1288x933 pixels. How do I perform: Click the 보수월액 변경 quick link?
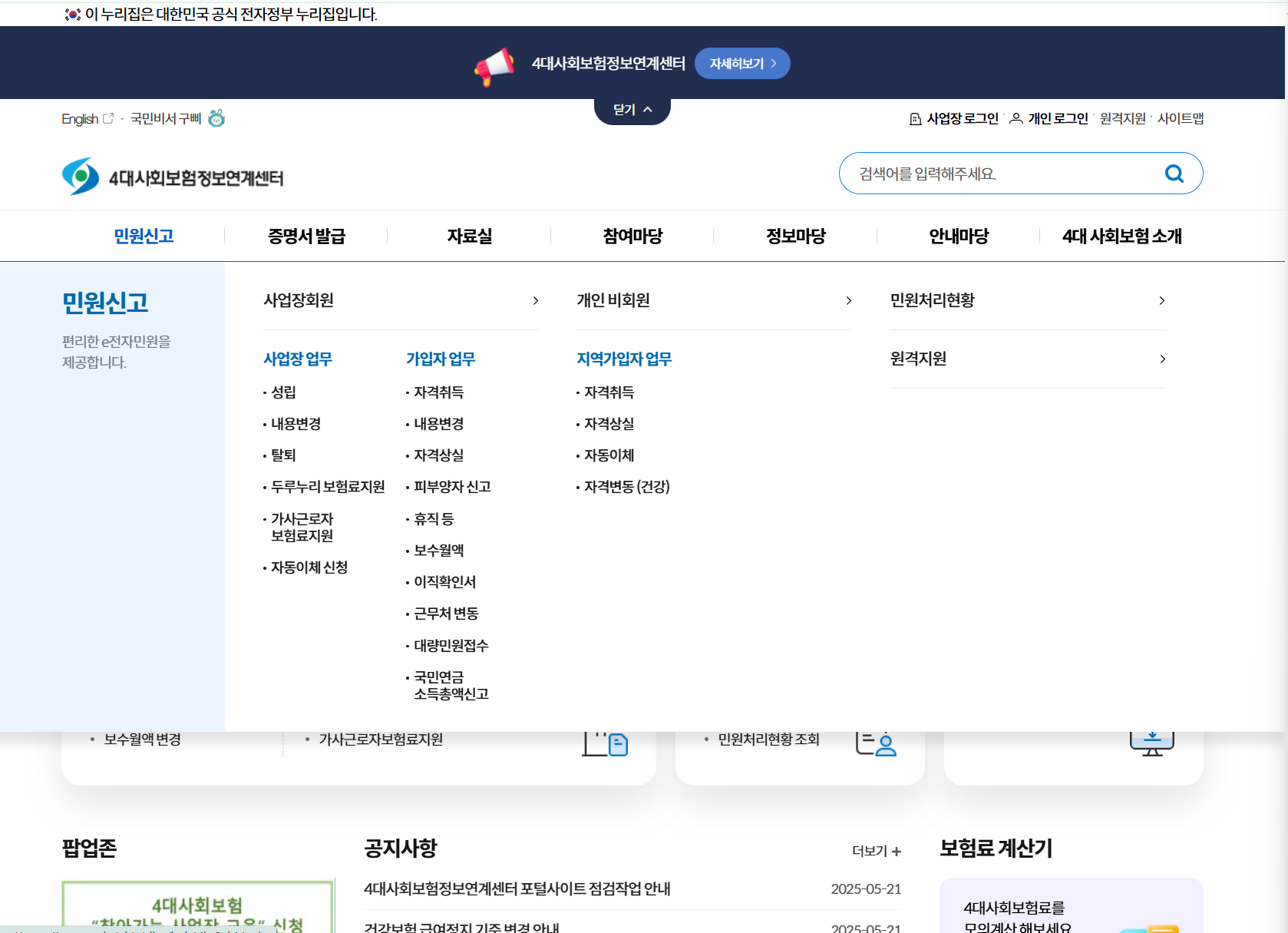pos(142,739)
